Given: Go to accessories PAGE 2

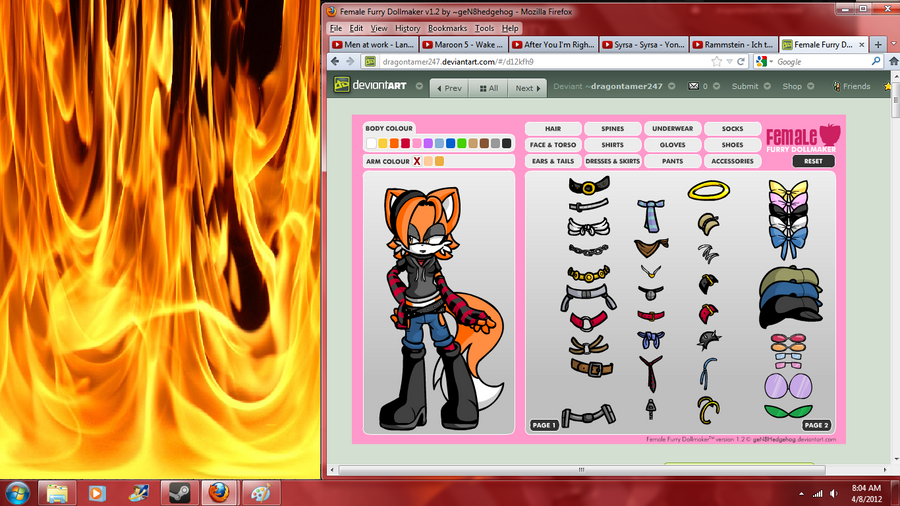Looking at the screenshot, I should 816,425.
